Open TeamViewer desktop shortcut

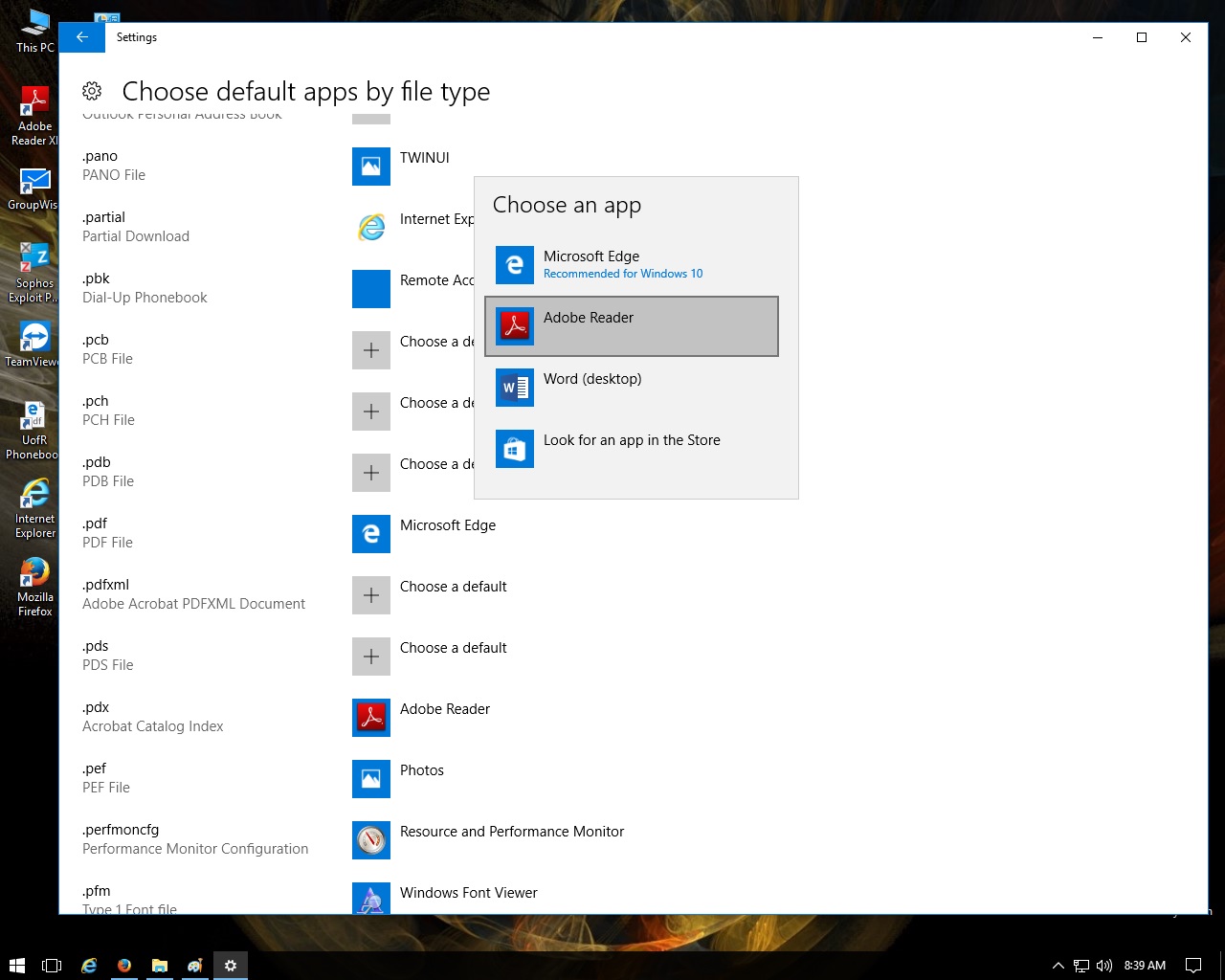point(34,345)
